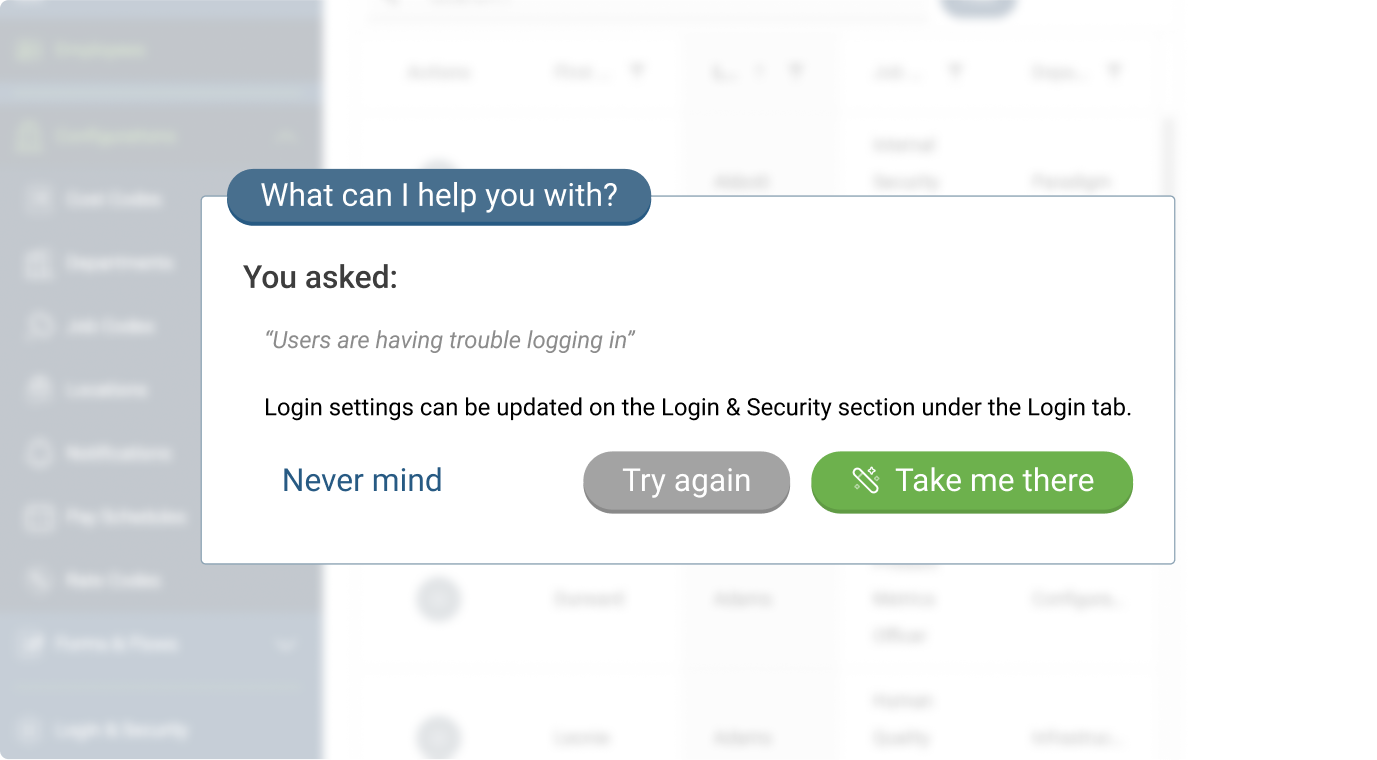Click the wand icon on Take me there
The width and height of the screenshot is (1377, 760).
click(865, 480)
